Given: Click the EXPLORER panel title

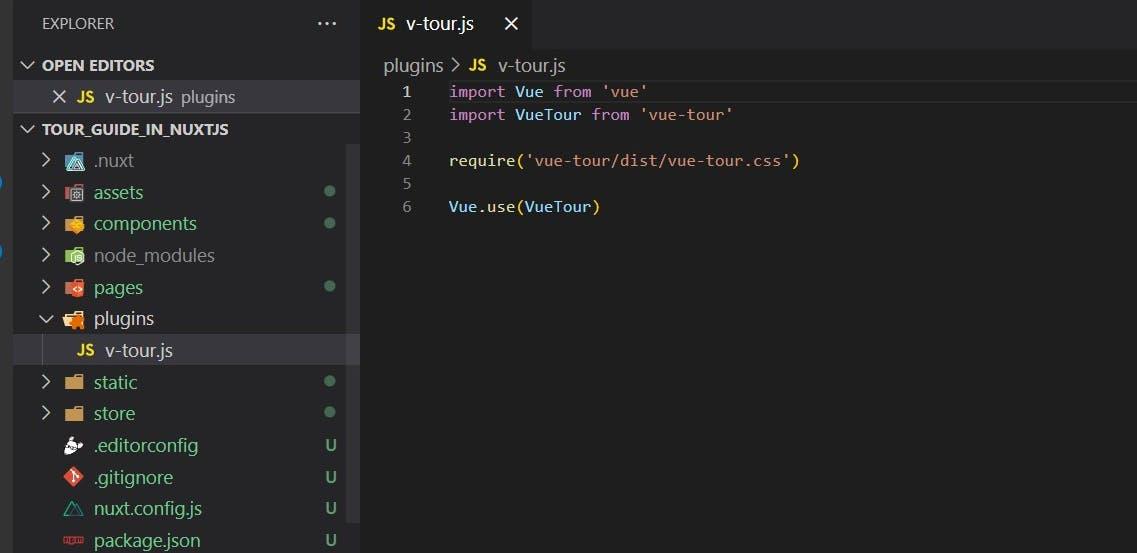Looking at the screenshot, I should [78, 24].
